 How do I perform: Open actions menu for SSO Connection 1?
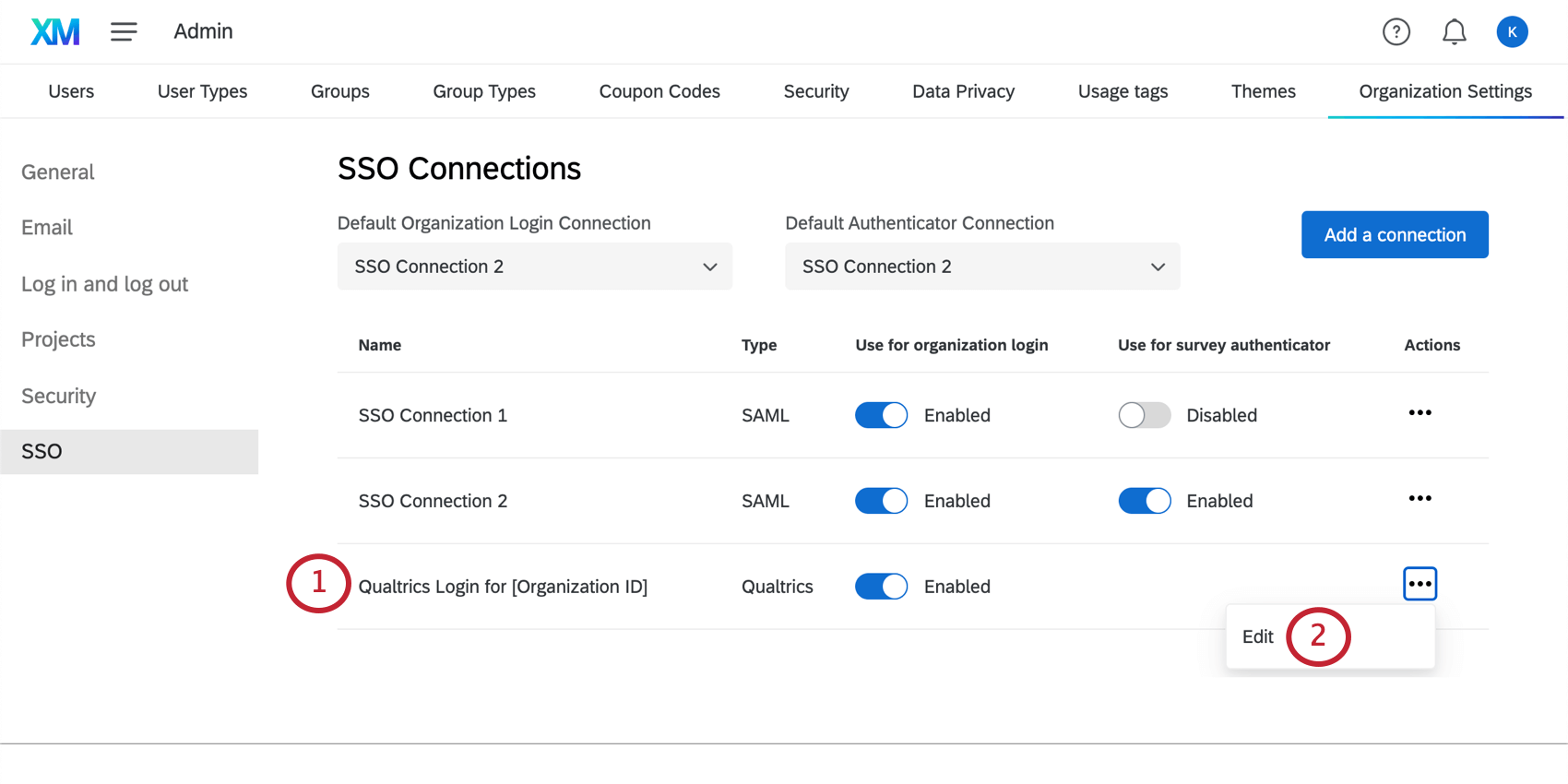click(x=1420, y=413)
